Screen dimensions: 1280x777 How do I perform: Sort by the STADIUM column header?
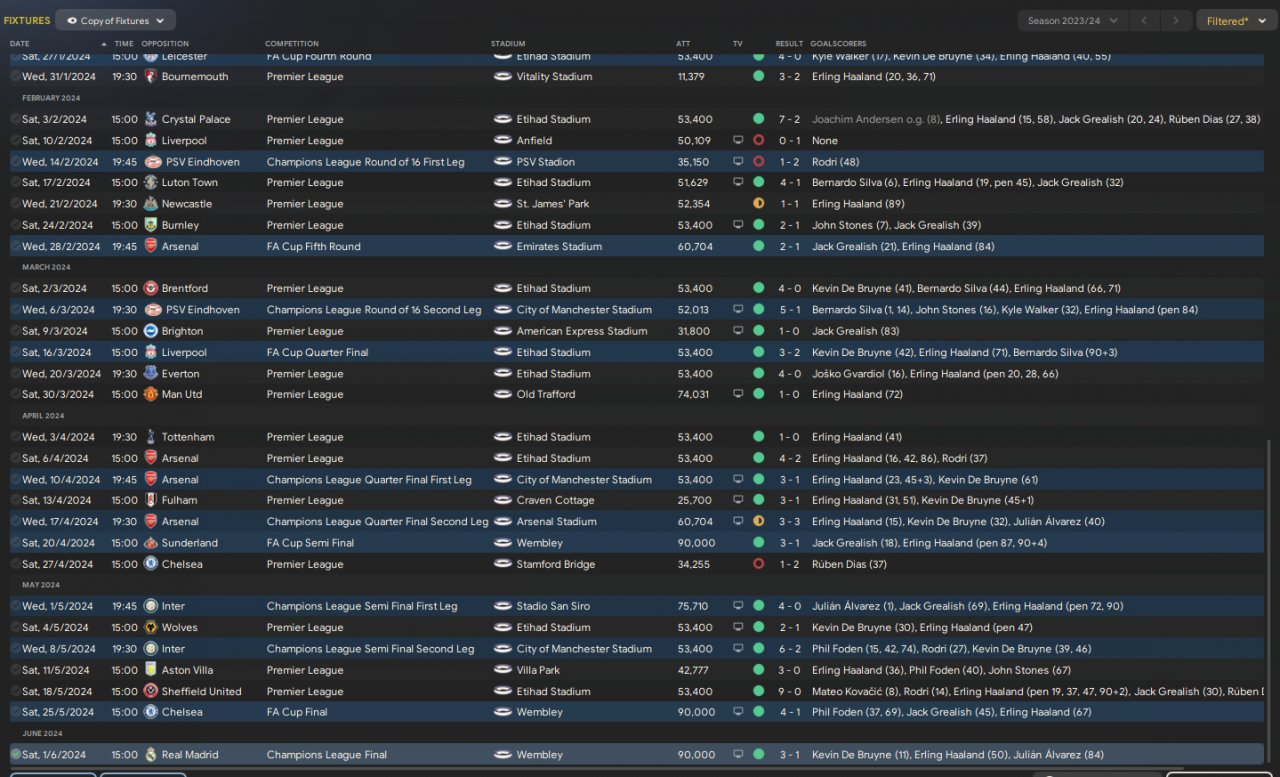click(508, 44)
